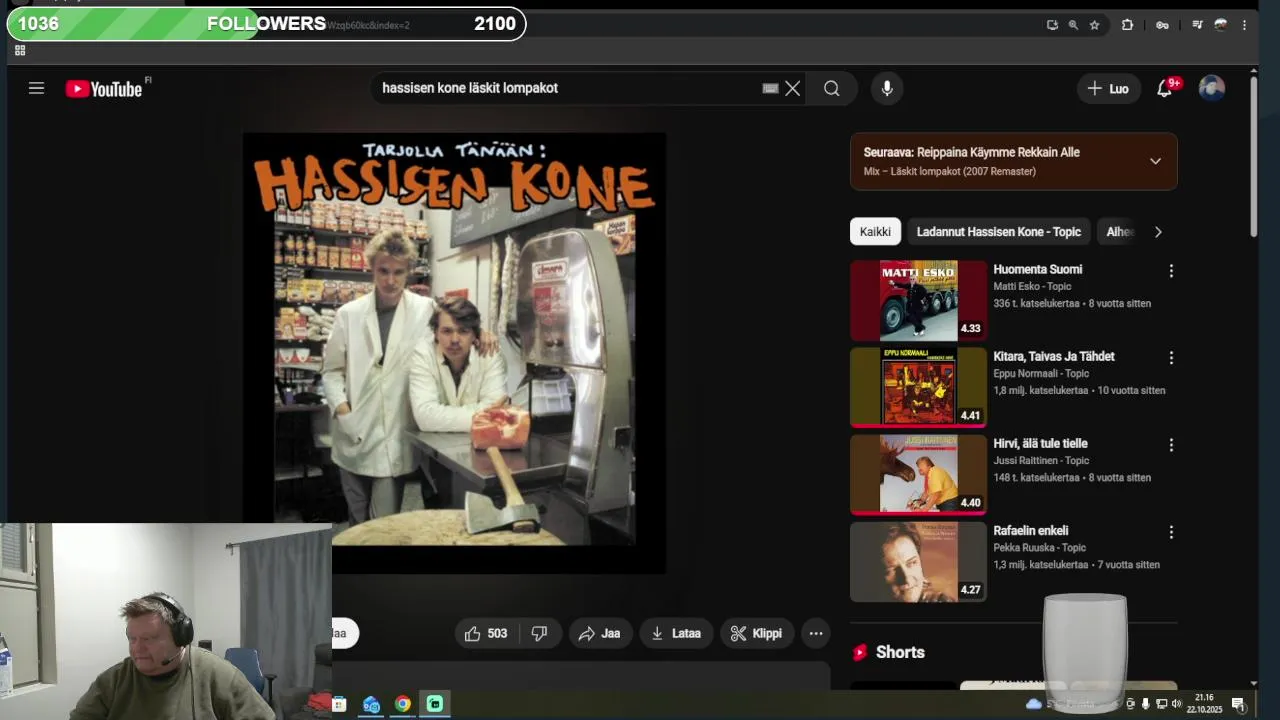The image size is (1280, 720).
Task: Click the browser install app icon
Action: [x=1052, y=25]
